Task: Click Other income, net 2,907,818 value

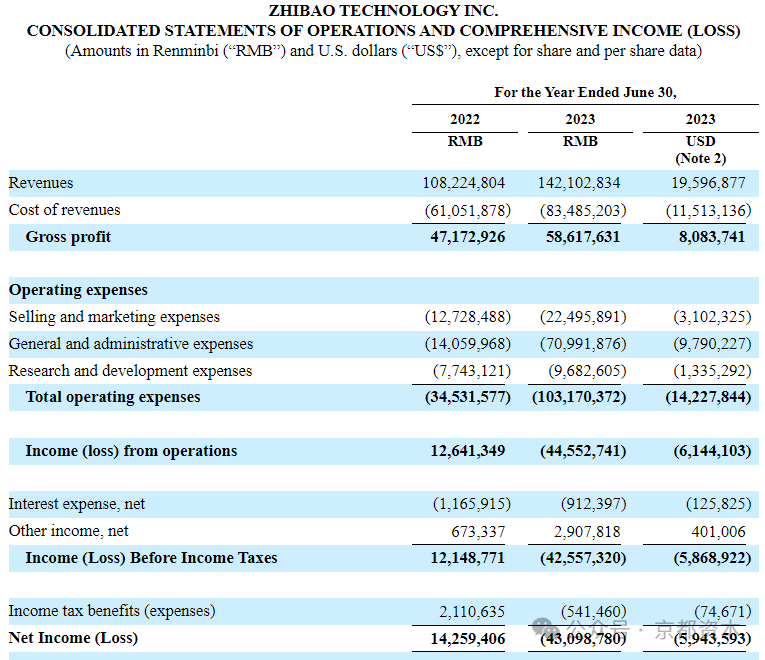Action: click(x=587, y=531)
